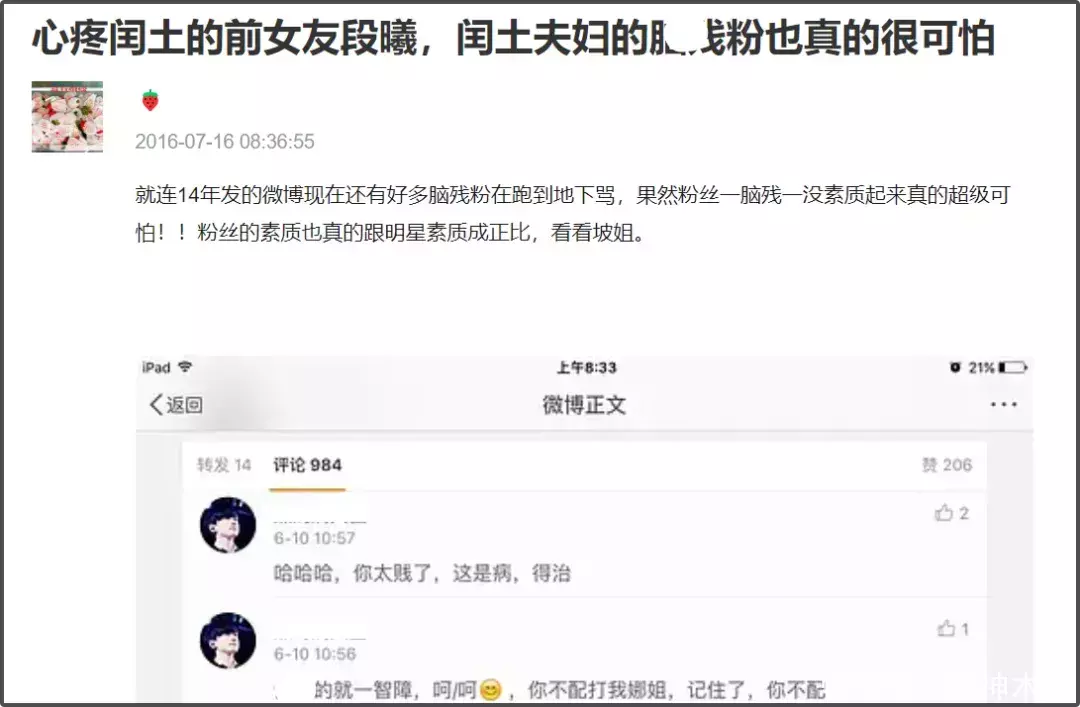
Task: Tap the battery icon showing 21%
Action: click(1013, 367)
